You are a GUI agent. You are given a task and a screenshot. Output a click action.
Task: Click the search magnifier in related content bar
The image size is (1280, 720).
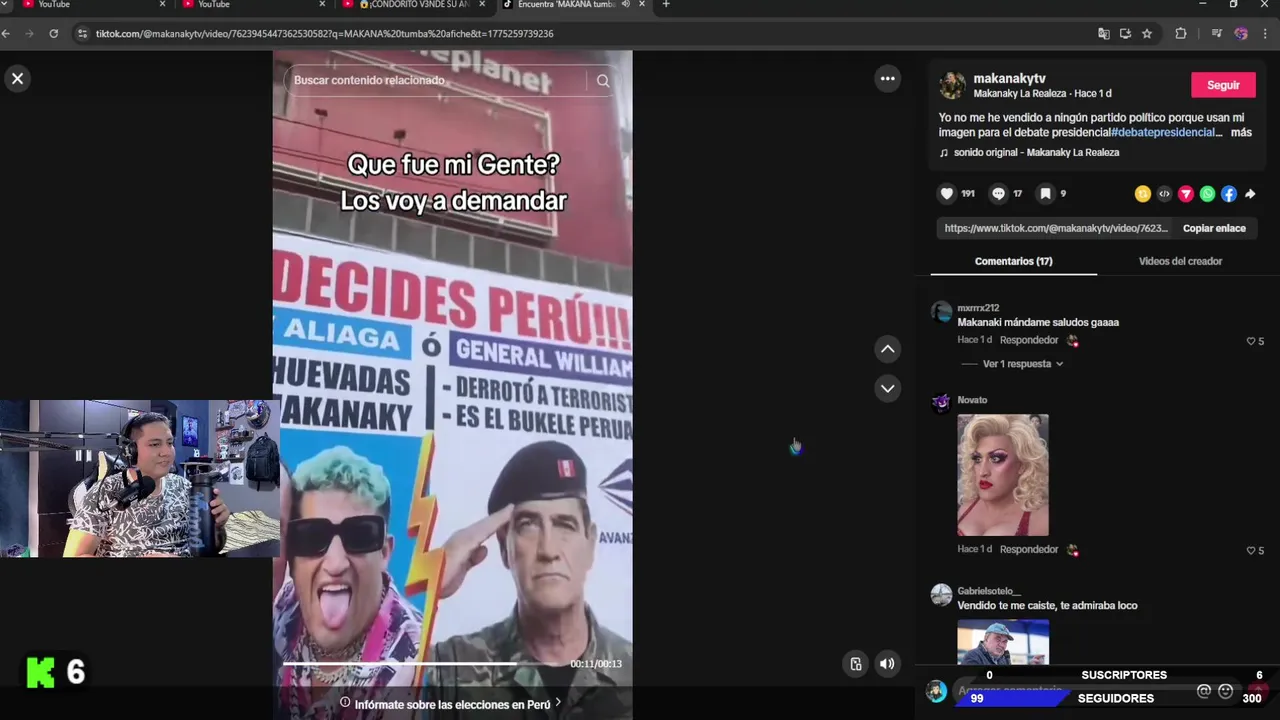[x=603, y=81]
